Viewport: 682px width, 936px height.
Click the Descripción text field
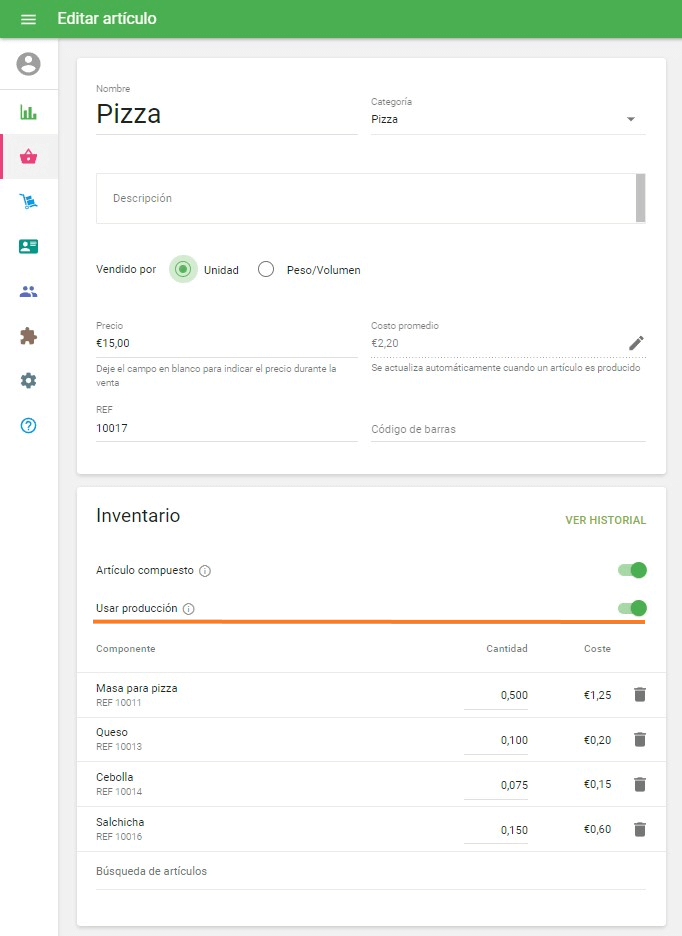365,198
